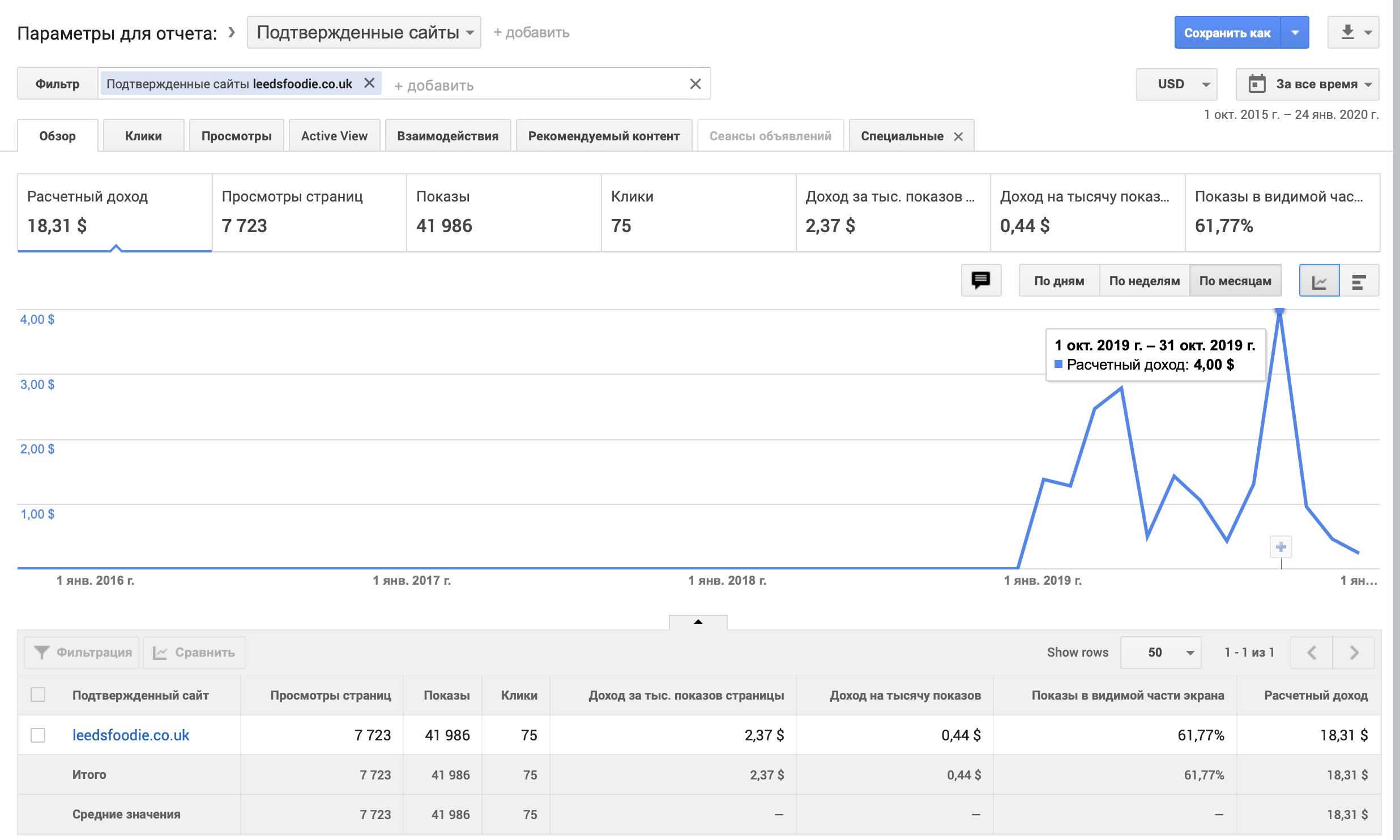Switch to bar list view icon
This screenshot has width=1400, height=840.
point(1359,281)
